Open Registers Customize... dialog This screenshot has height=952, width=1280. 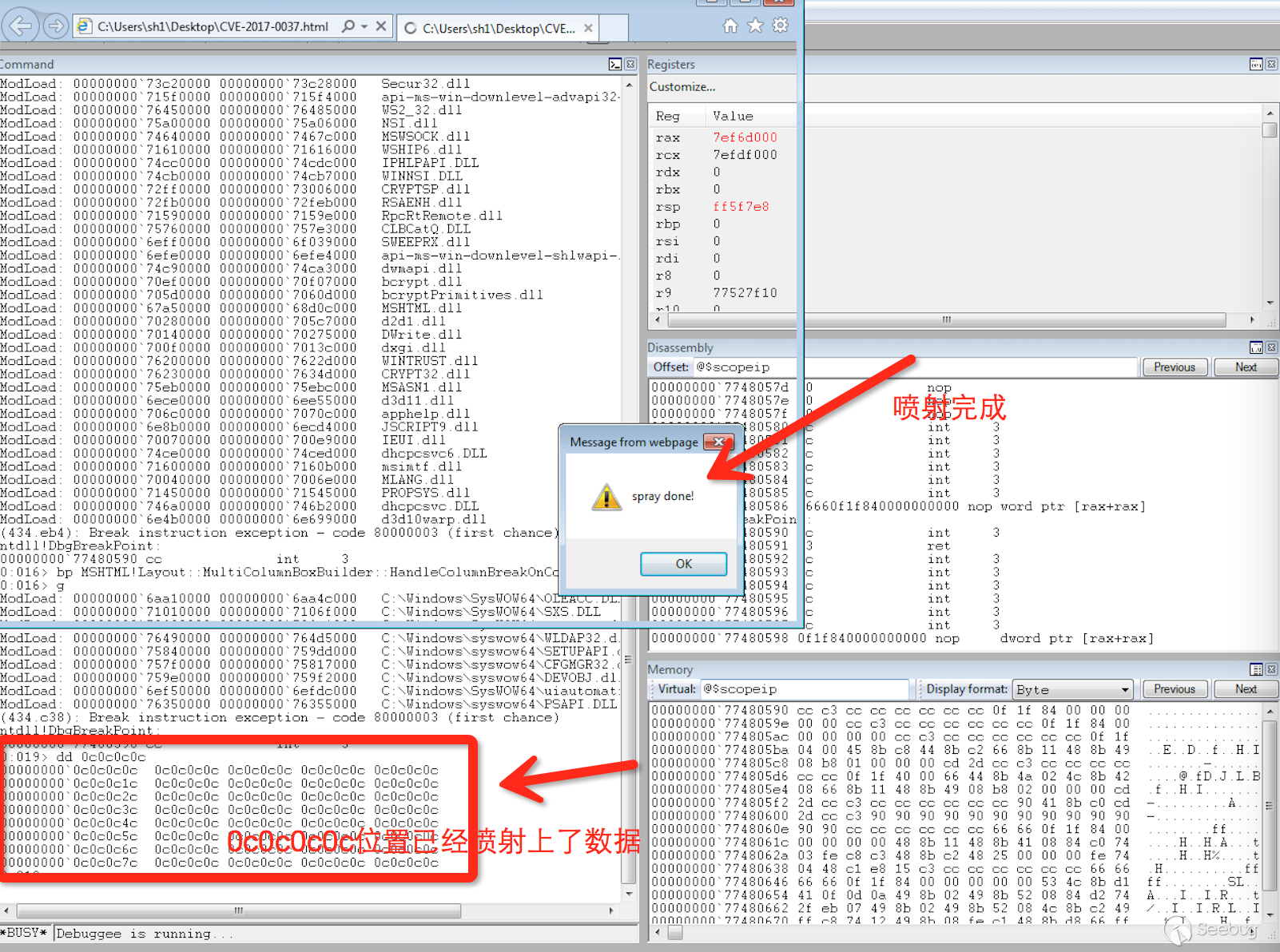(682, 86)
